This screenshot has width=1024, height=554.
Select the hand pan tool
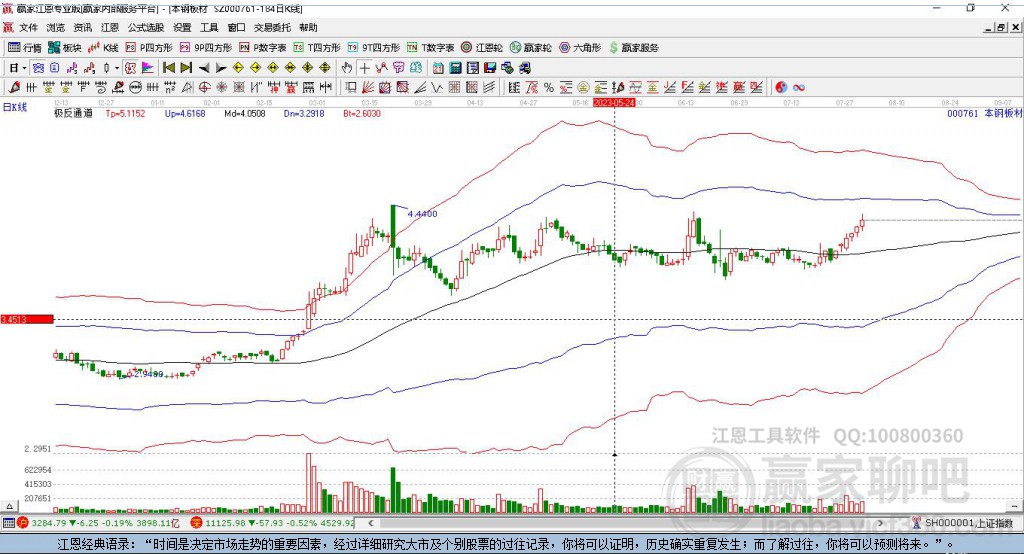point(347,68)
